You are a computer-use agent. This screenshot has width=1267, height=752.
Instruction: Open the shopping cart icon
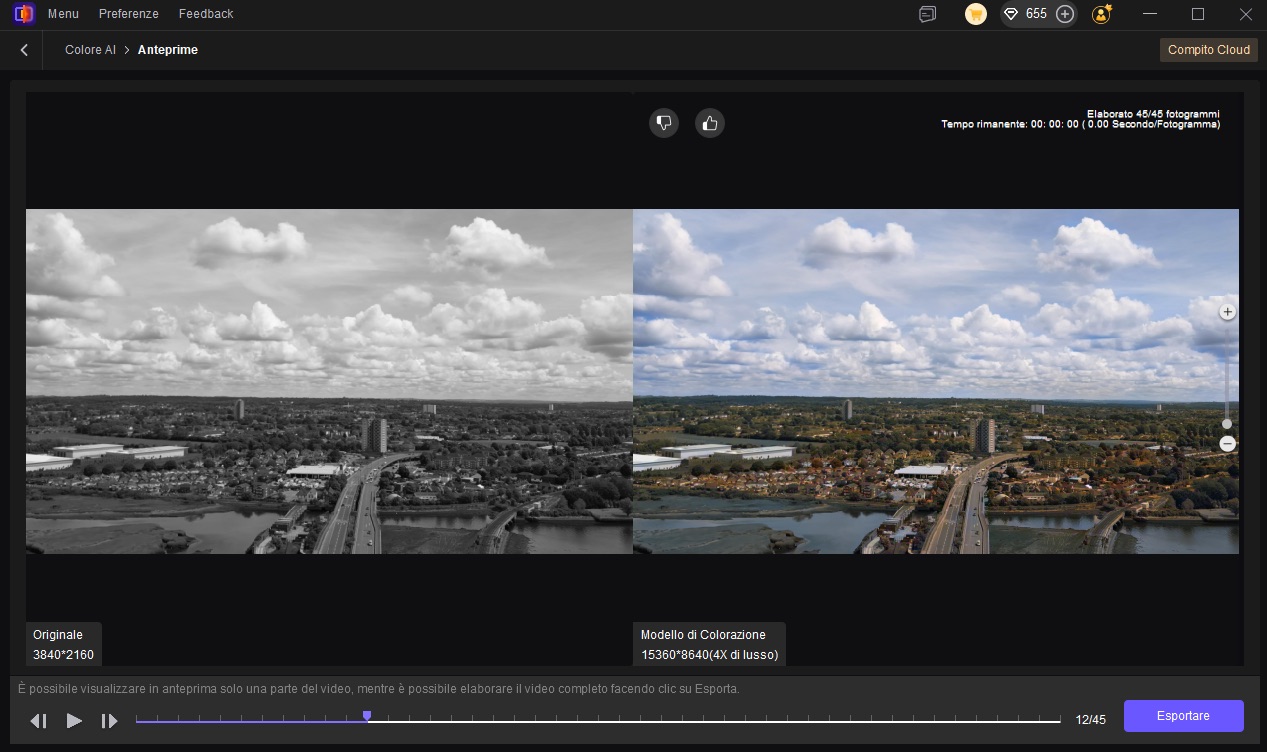976,14
